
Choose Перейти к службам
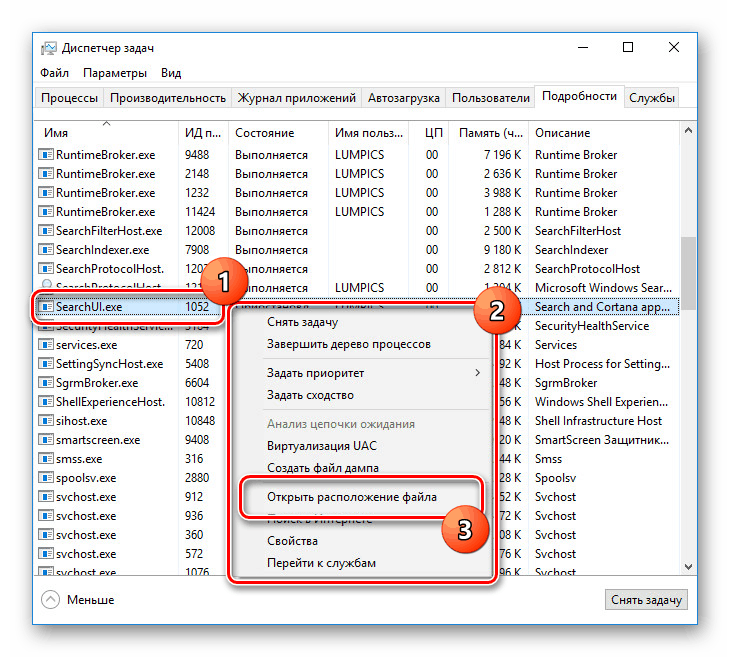coord(321,563)
